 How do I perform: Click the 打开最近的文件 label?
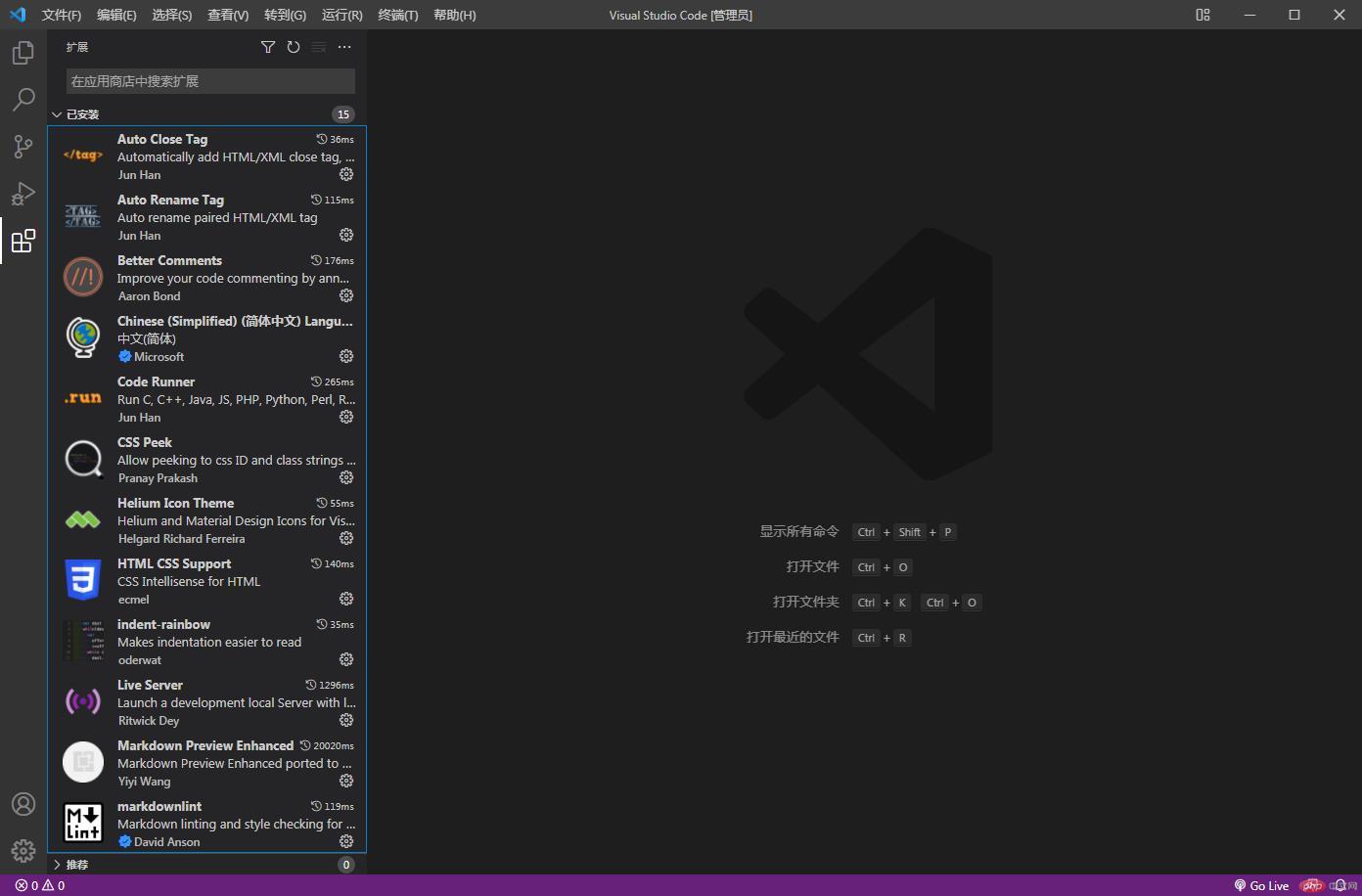tap(793, 637)
